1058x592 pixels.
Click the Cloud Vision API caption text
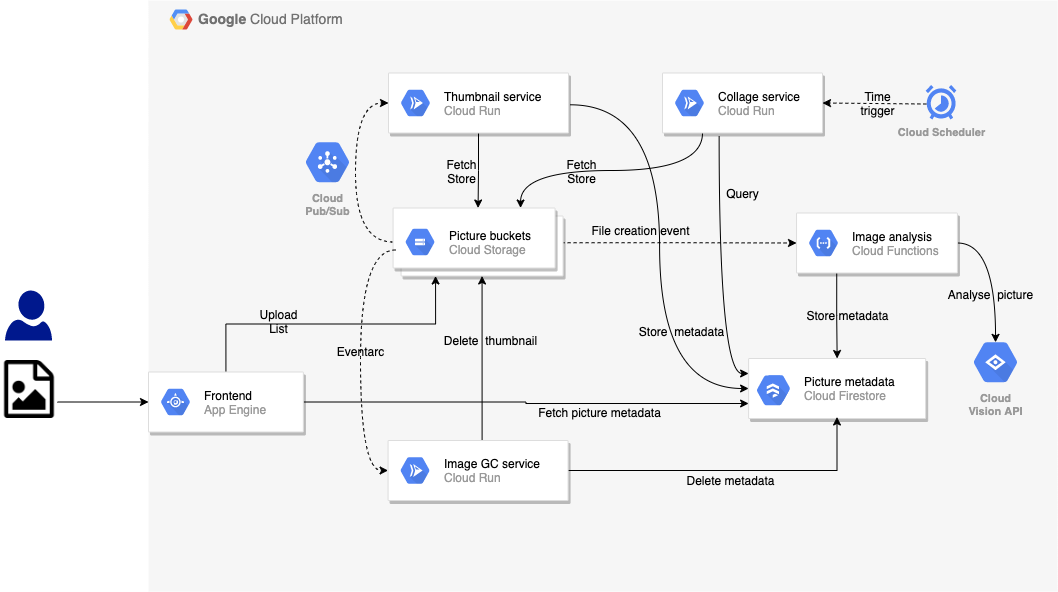(995, 404)
